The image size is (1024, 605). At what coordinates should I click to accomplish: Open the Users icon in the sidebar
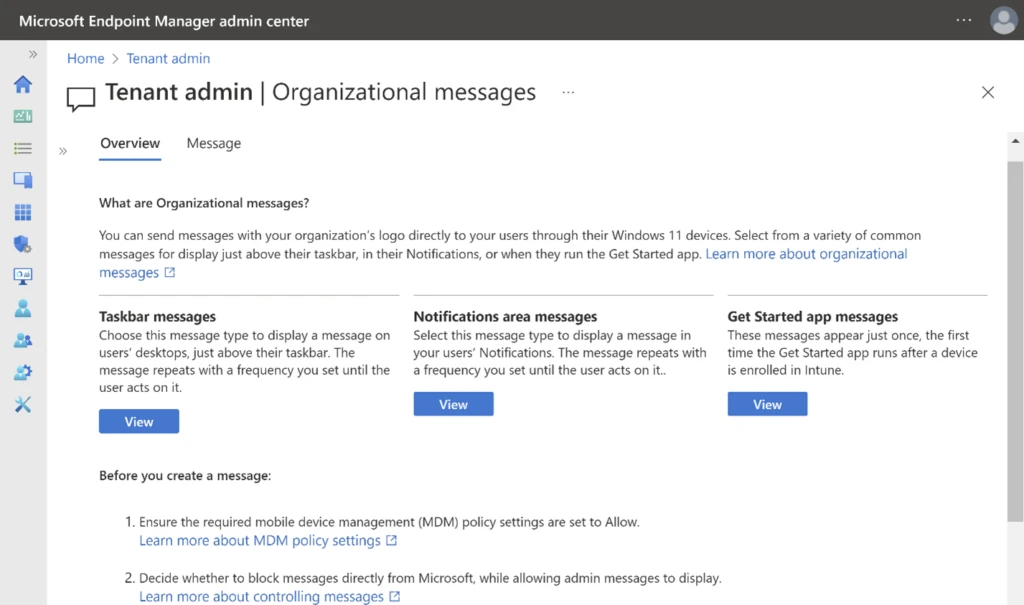point(22,308)
